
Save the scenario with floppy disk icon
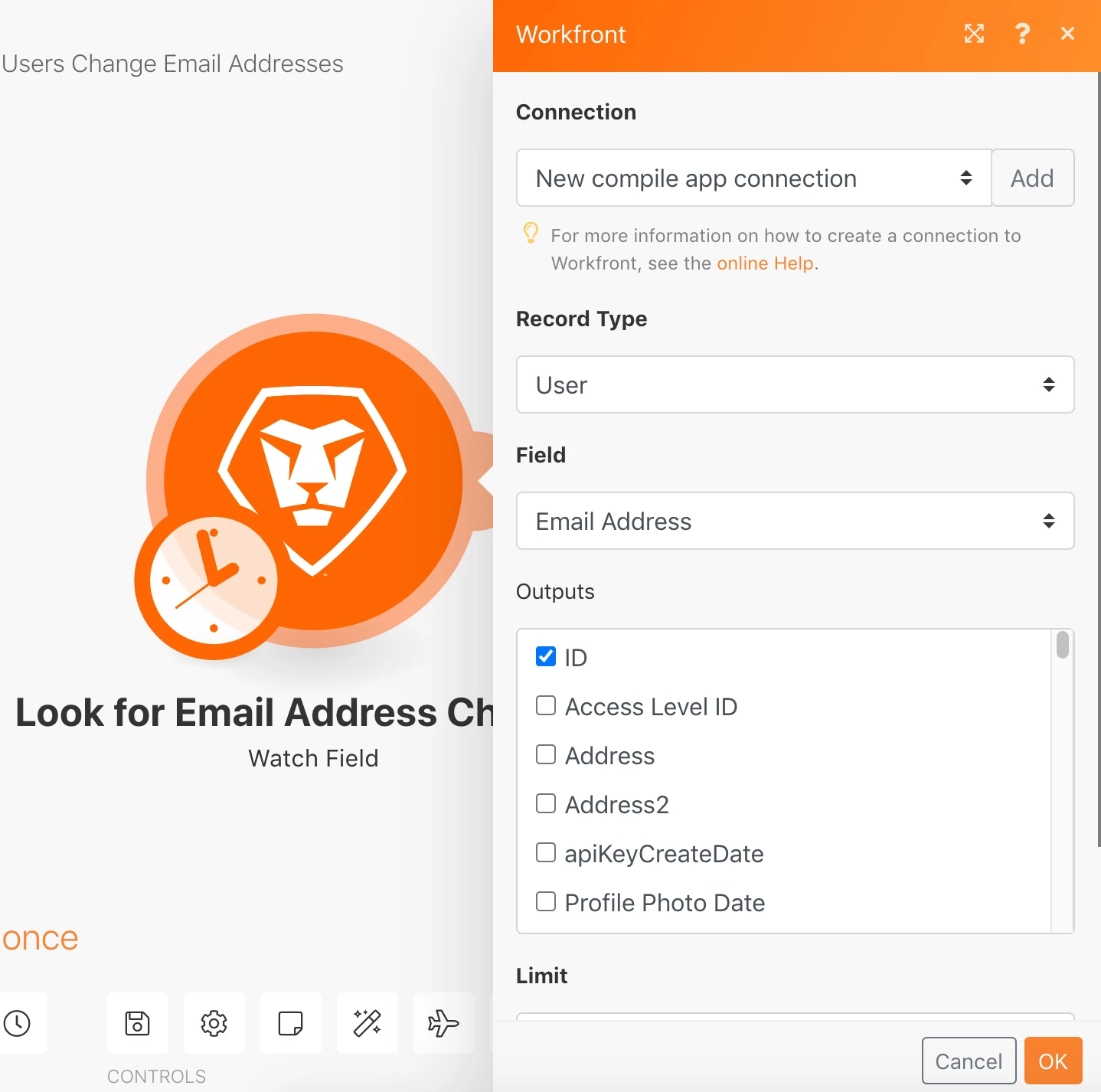[138, 1023]
